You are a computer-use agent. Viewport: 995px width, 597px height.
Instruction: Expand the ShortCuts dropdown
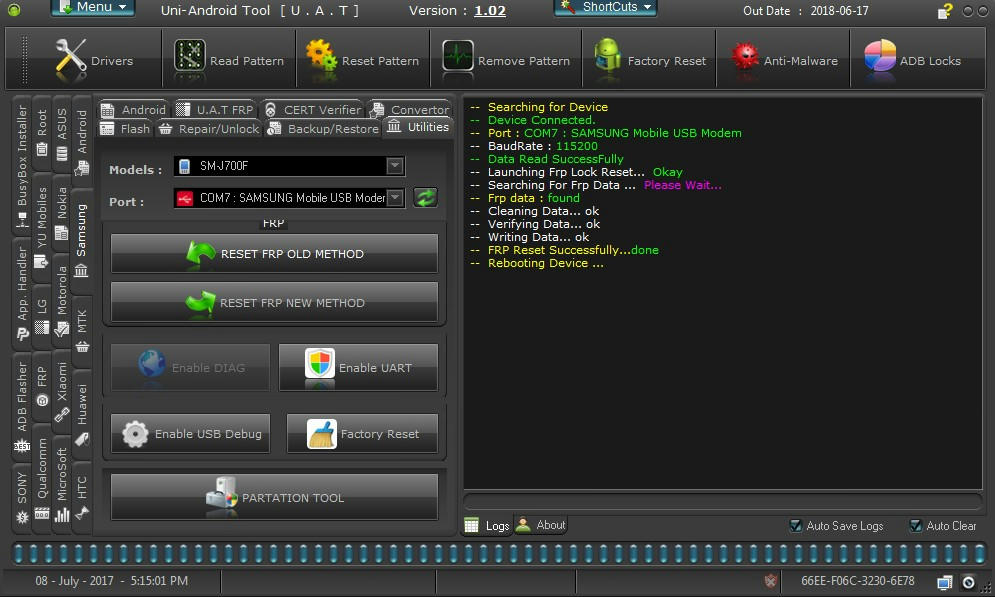[605, 8]
